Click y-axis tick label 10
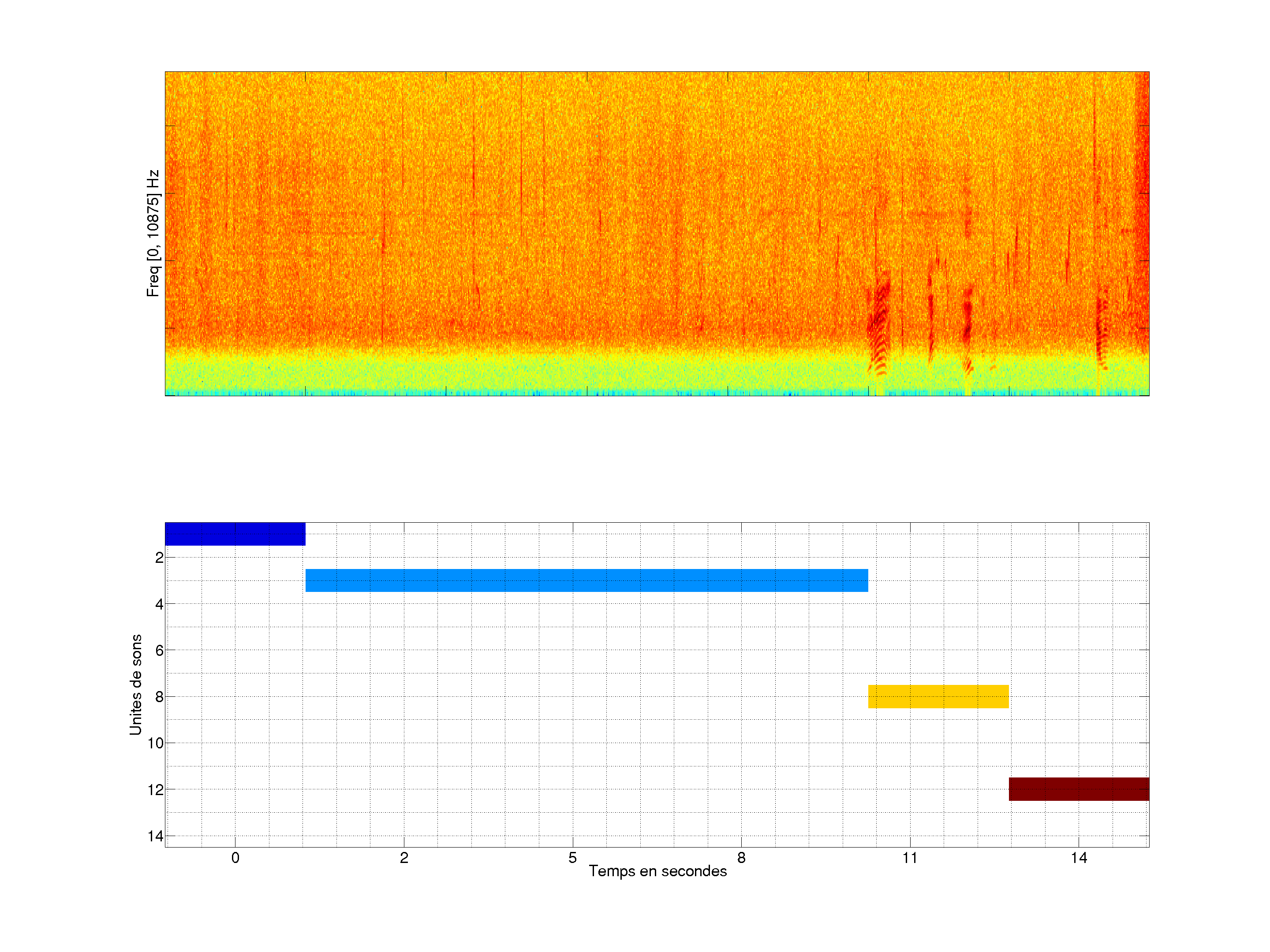Image resolution: width=1270 pixels, height=952 pixels. click(156, 743)
